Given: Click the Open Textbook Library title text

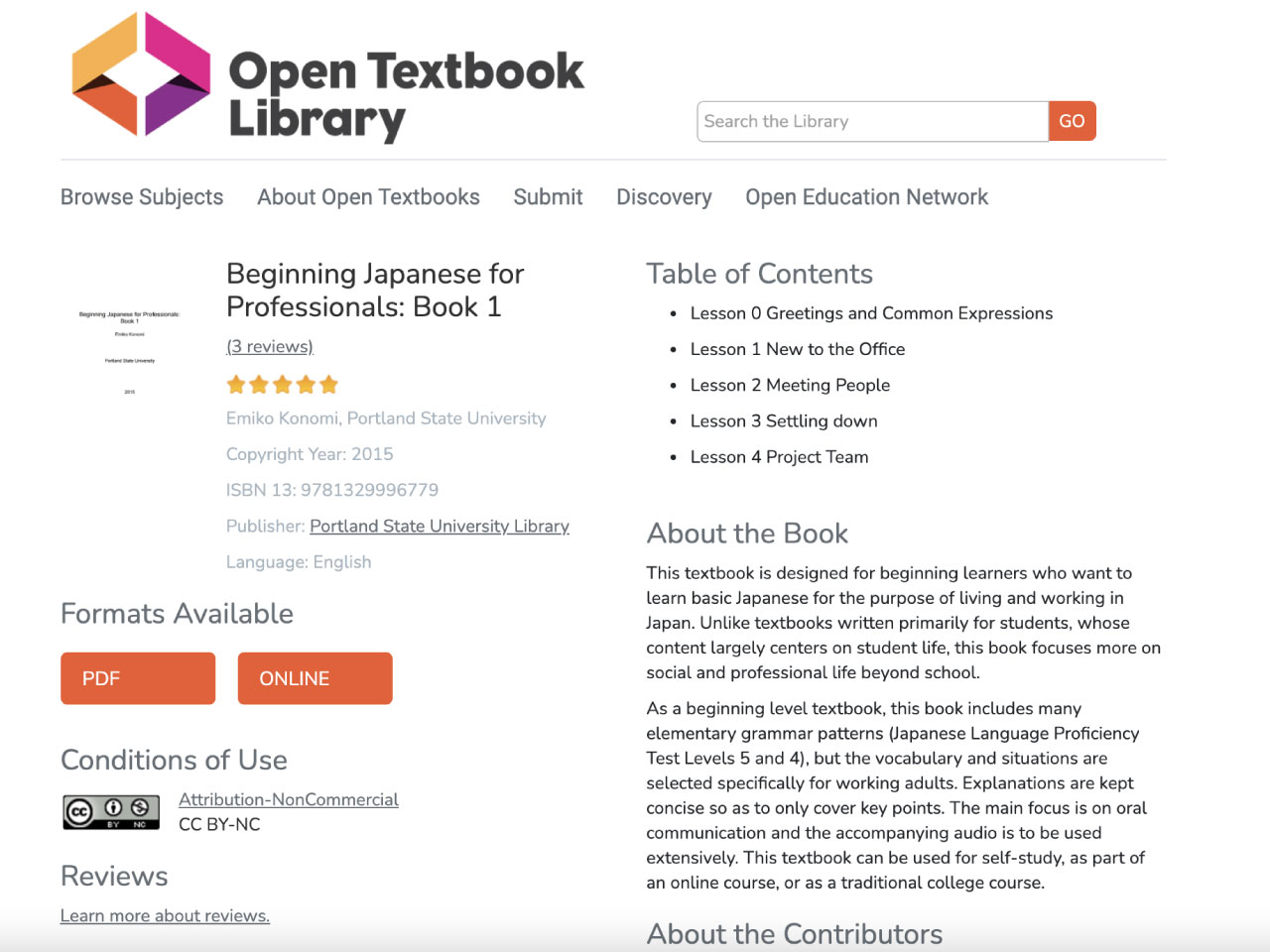Looking at the screenshot, I should click(x=406, y=95).
